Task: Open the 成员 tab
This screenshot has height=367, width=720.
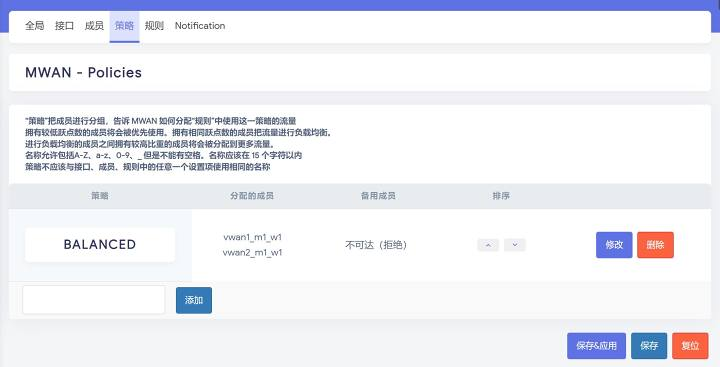Action: [94, 26]
